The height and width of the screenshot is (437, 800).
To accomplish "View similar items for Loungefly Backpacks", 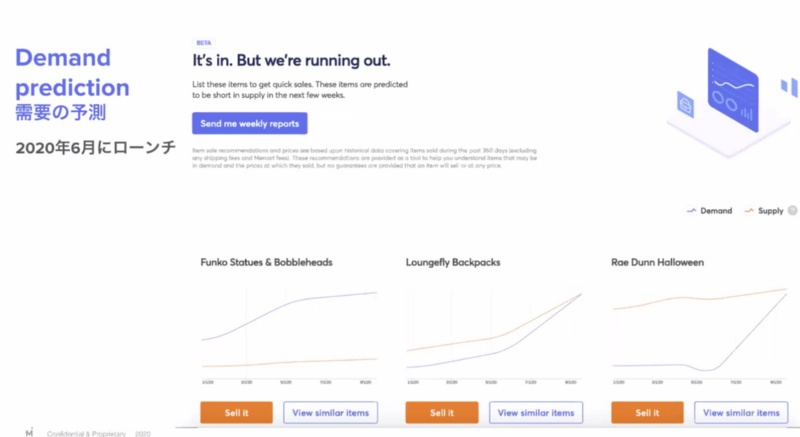I will [x=536, y=412].
